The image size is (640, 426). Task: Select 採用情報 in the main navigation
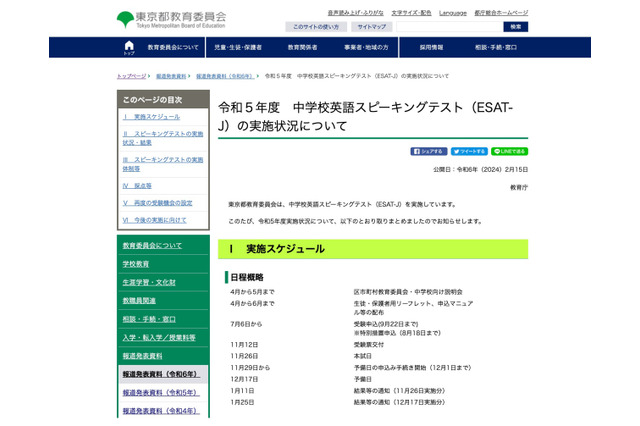431,47
